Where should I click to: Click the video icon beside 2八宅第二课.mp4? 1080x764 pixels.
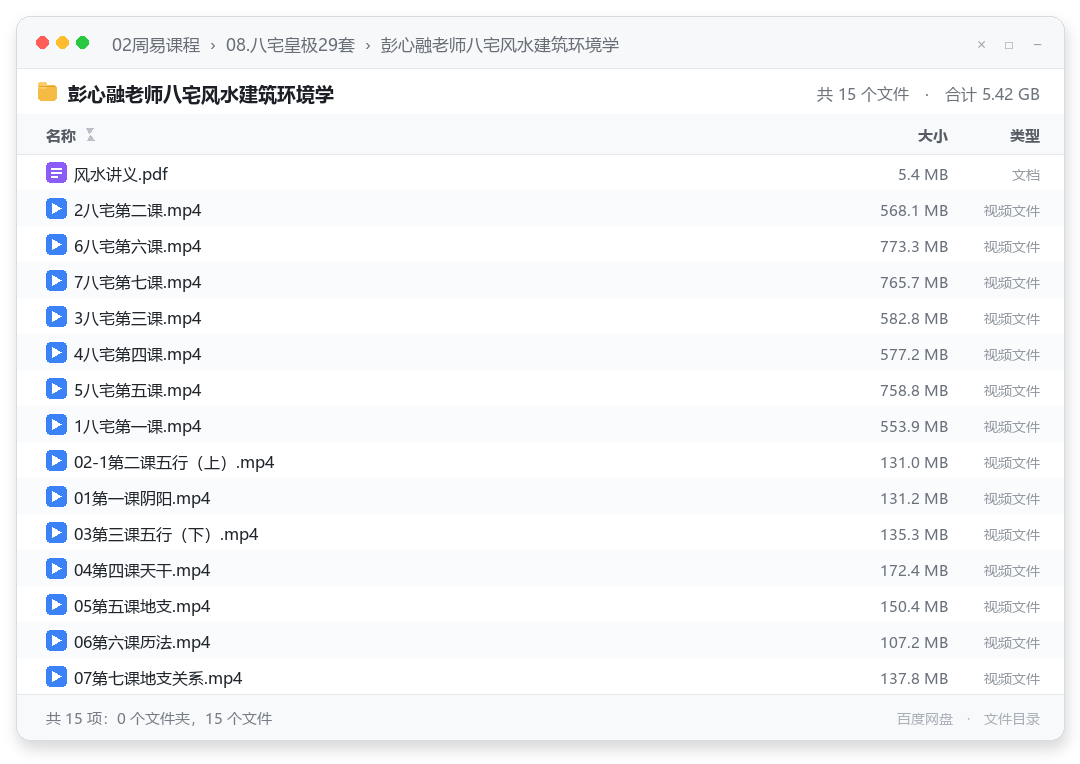pos(56,209)
